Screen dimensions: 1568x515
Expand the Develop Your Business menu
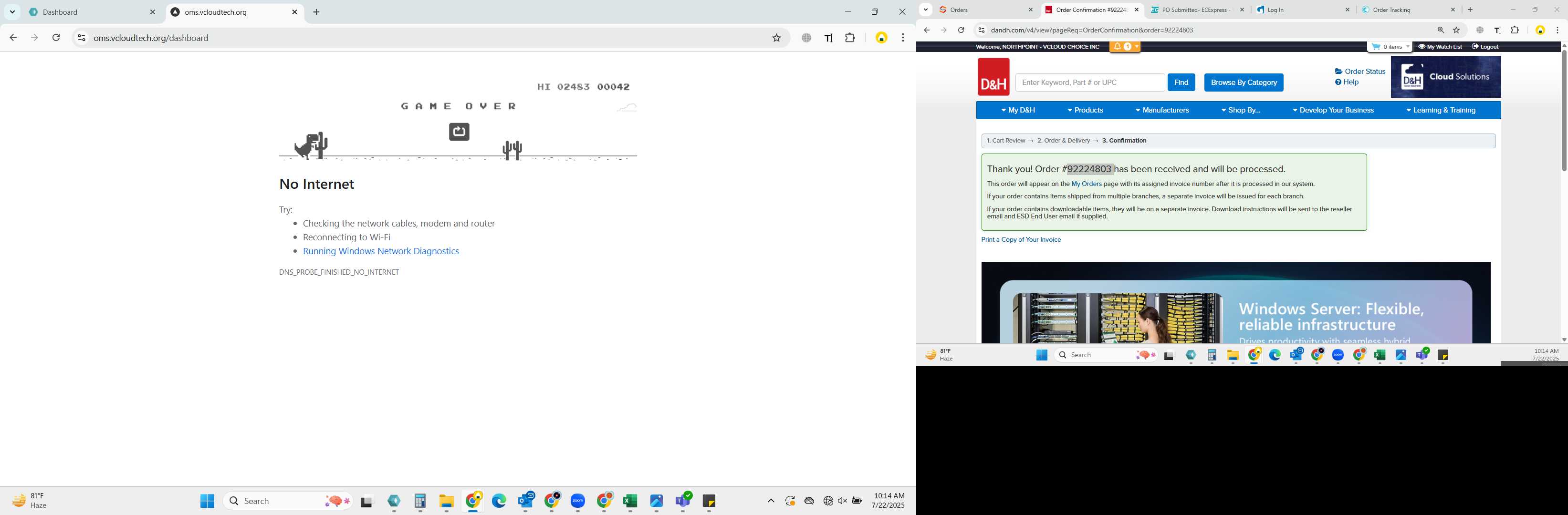point(1333,110)
